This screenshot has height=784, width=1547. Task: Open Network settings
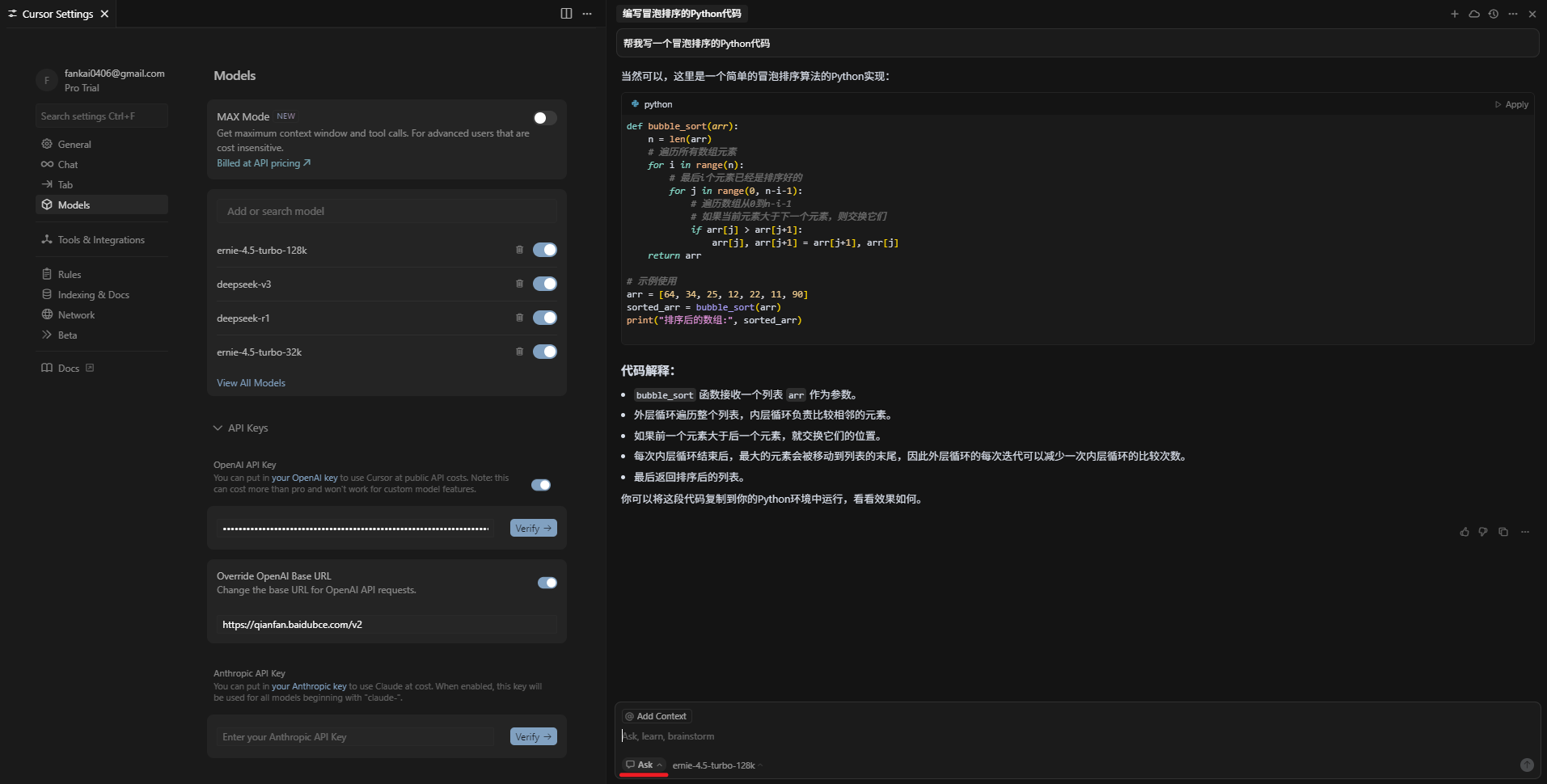[x=102, y=314]
